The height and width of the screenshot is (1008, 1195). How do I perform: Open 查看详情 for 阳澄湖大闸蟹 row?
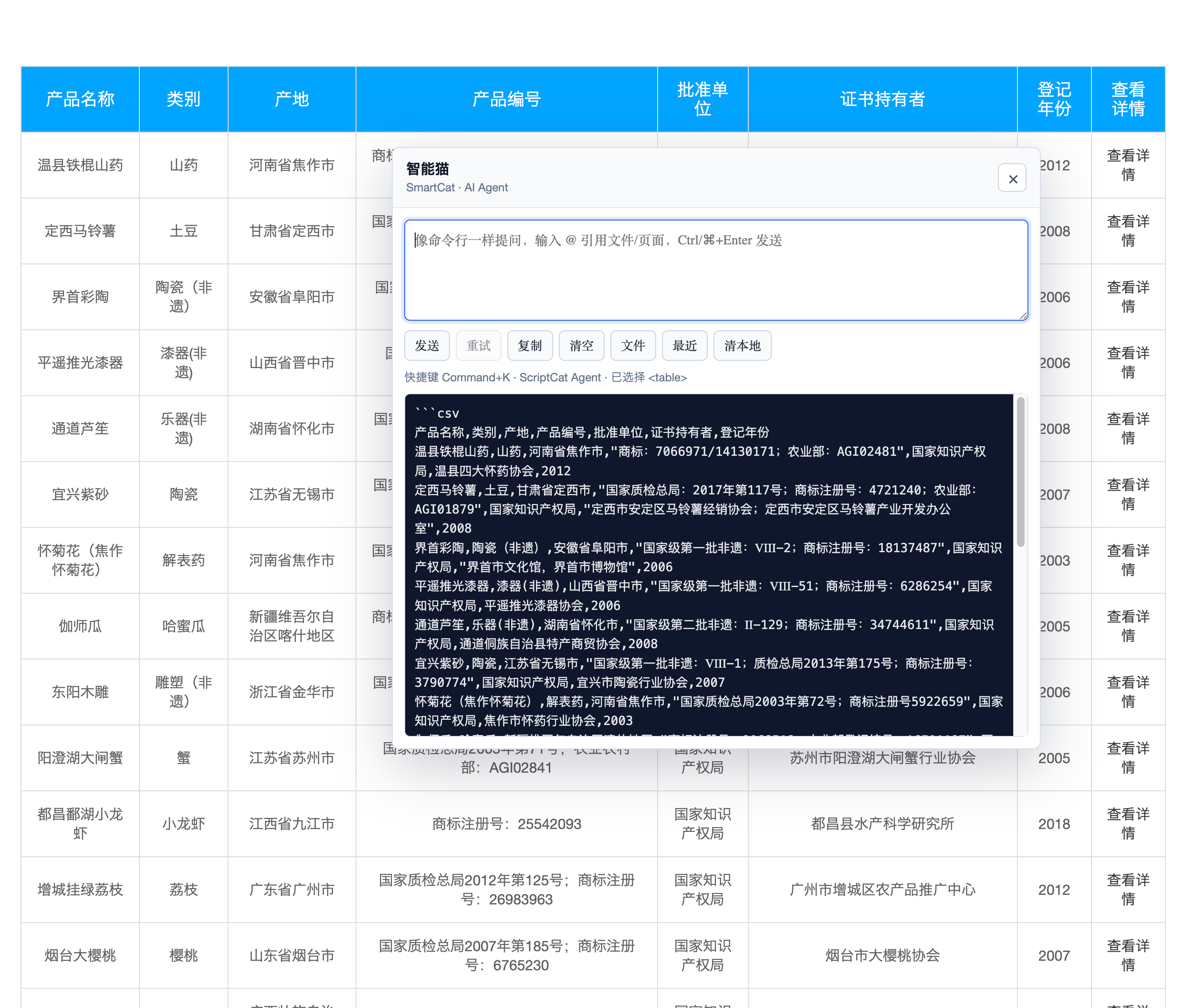[x=1128, y=758]
